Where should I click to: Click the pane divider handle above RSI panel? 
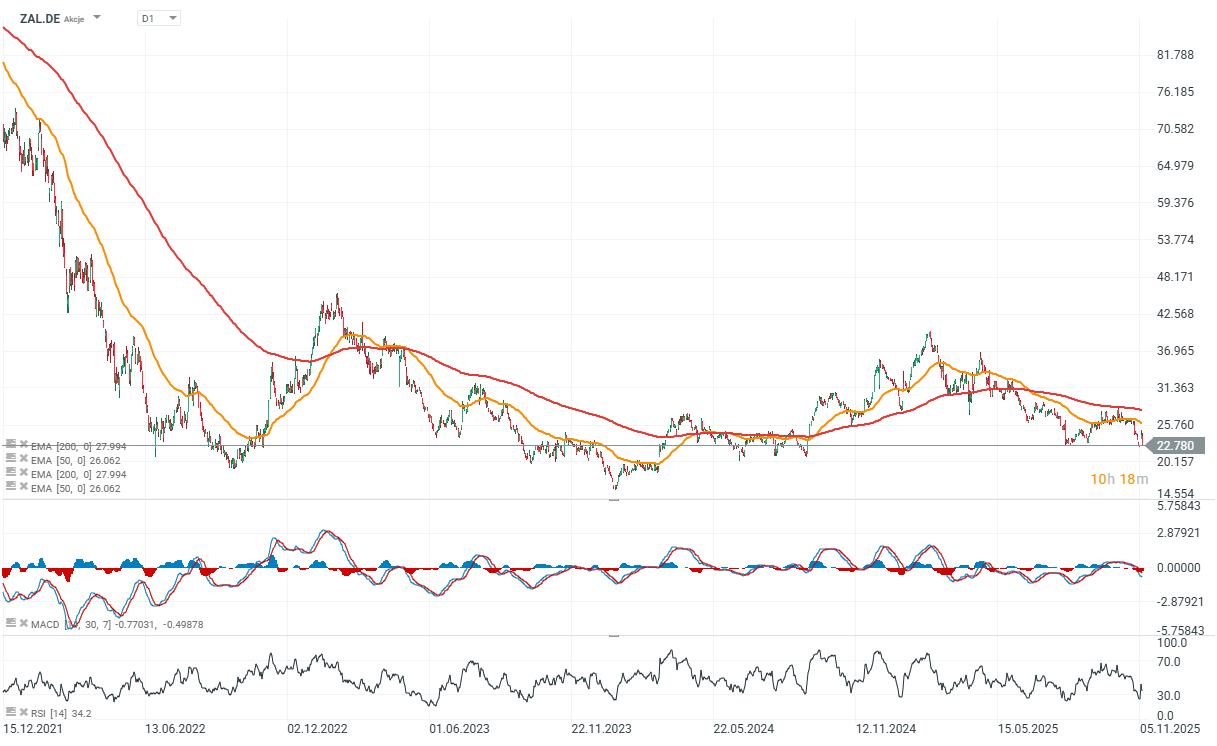coord(614,635)
